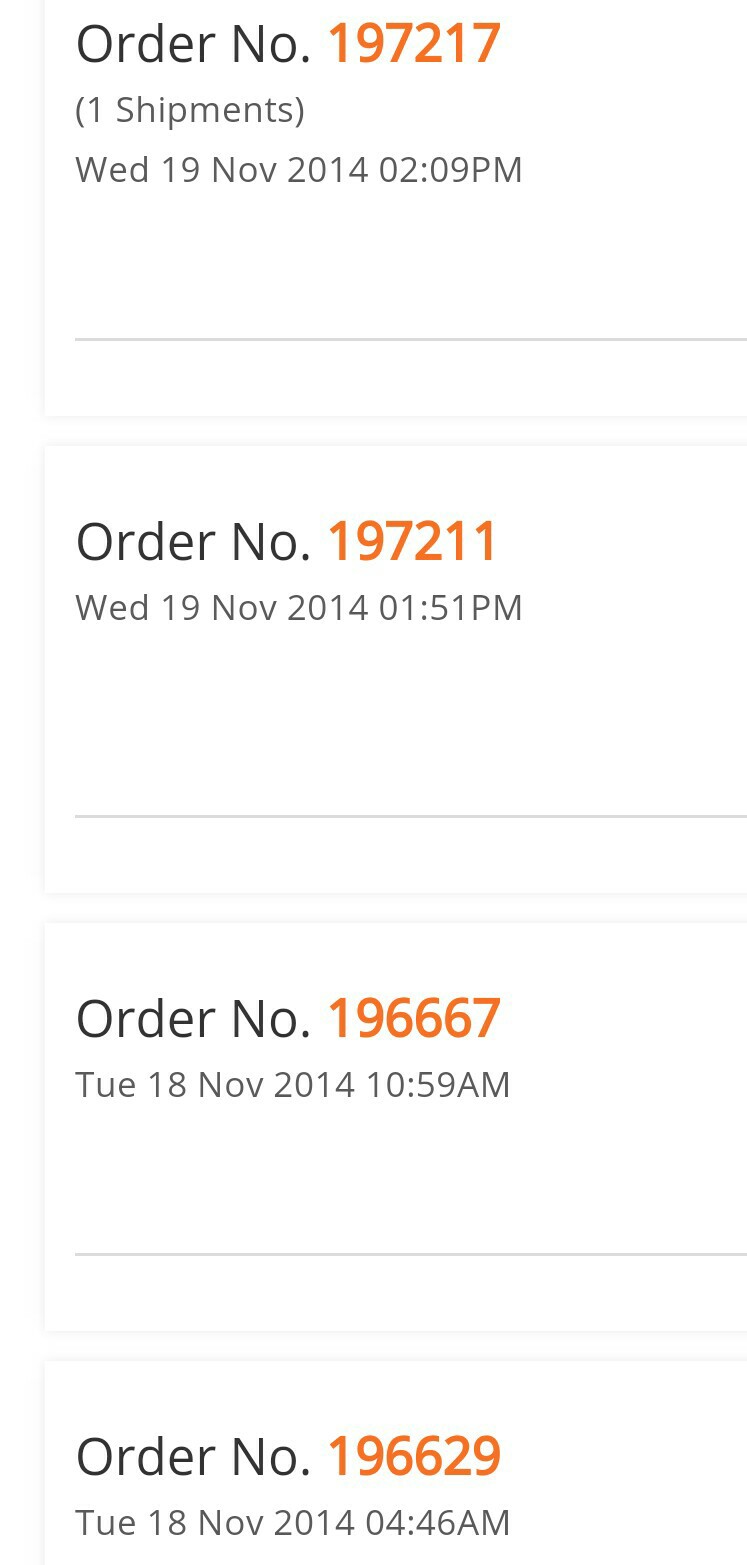Open order number 196629
Screen dimensions: 747x1565
click(x=413, y=1456)
